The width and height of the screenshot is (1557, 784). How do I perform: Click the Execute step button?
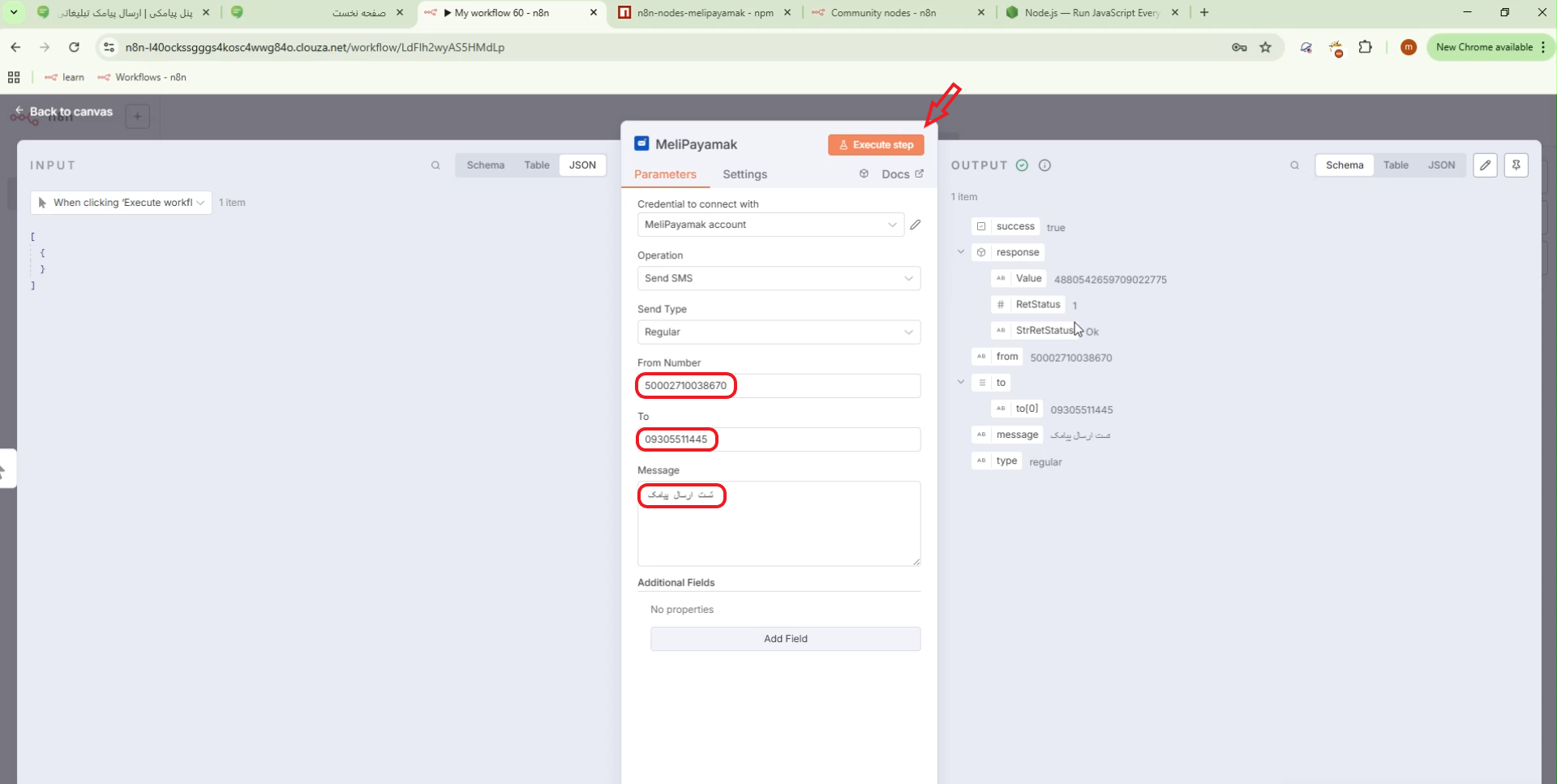[876, 145]
